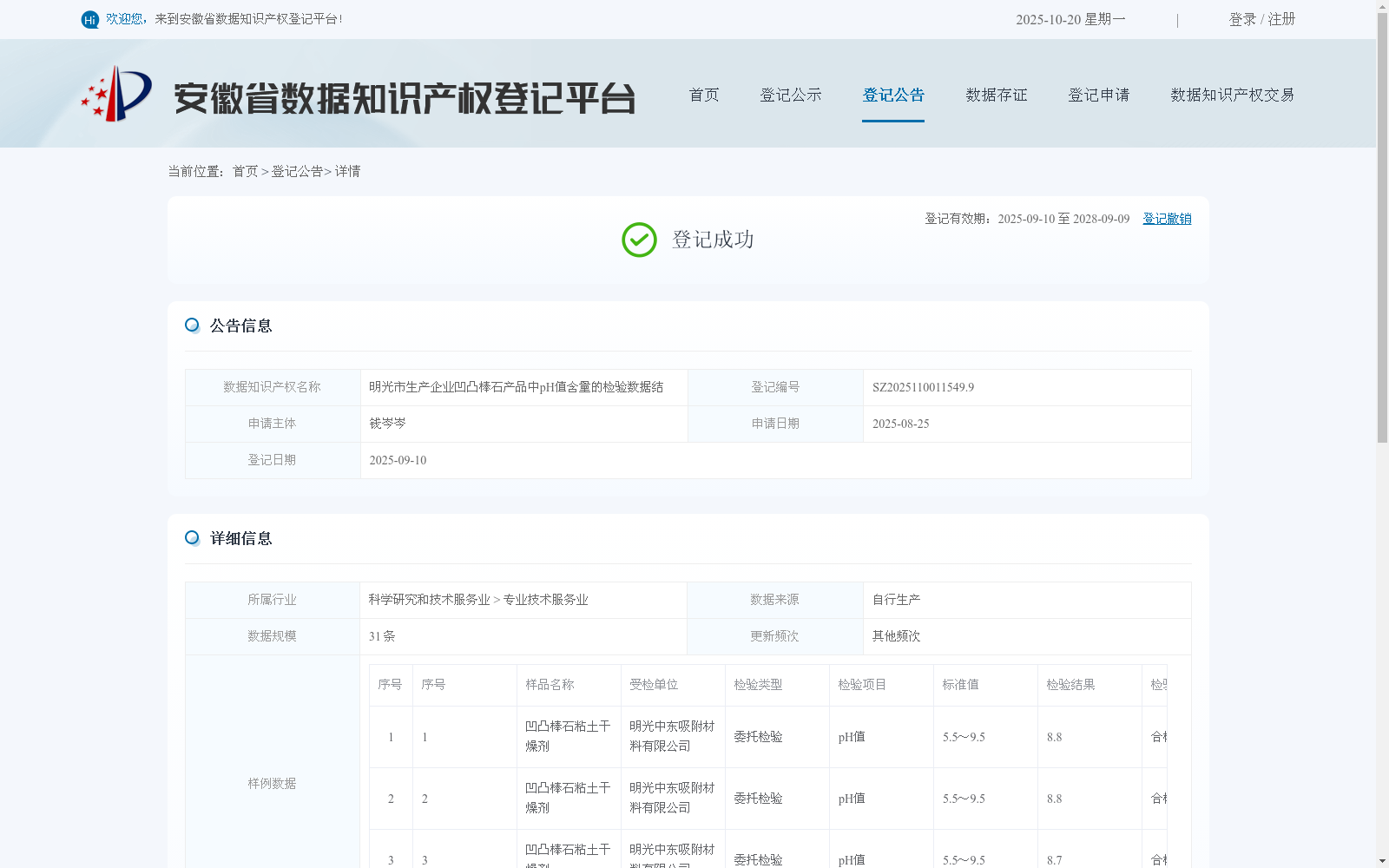
Task: Click the date 2025-10-20 星期一
Action: (x=1070, y=19)
